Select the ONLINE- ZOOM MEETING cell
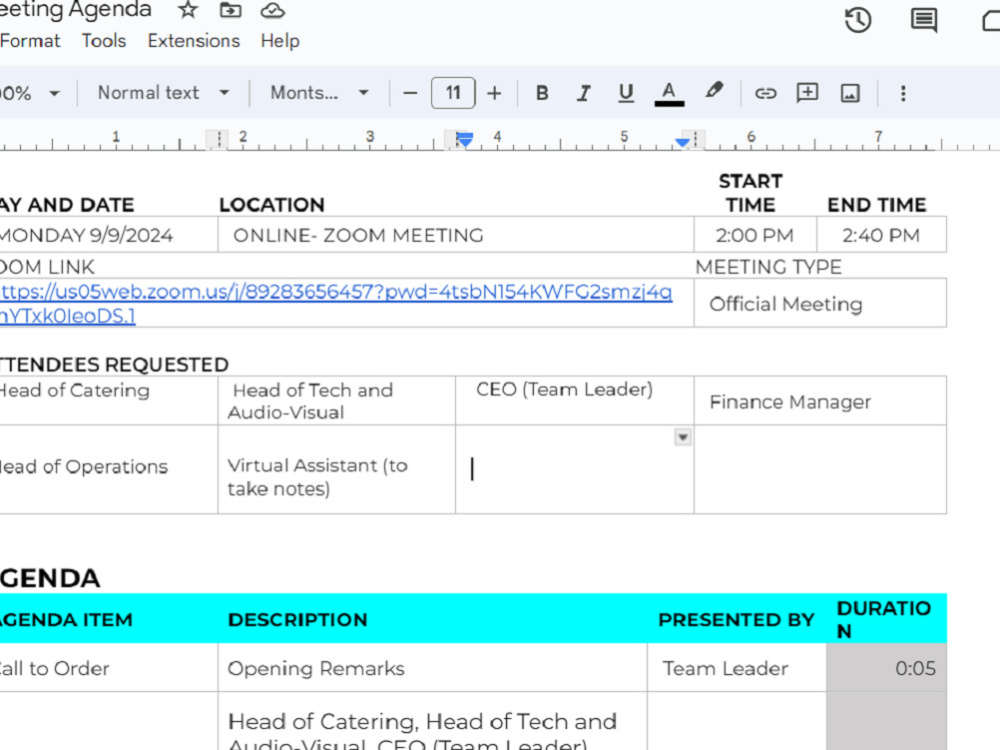This screenshot has height=750, width=1000. [x=456, y=235]
